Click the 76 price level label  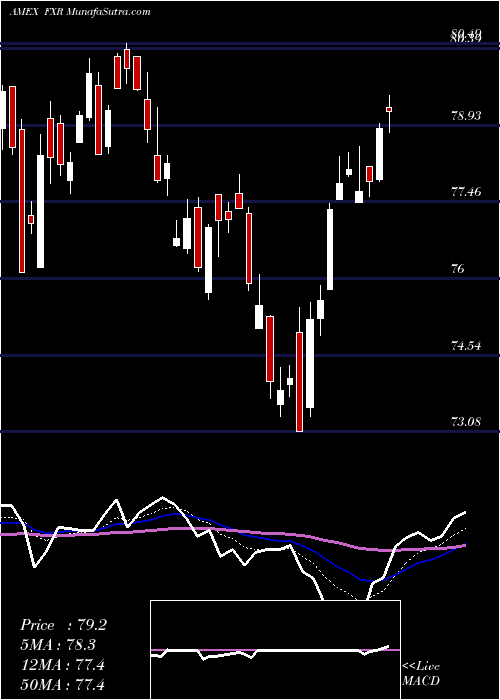[x=458, y=269]
